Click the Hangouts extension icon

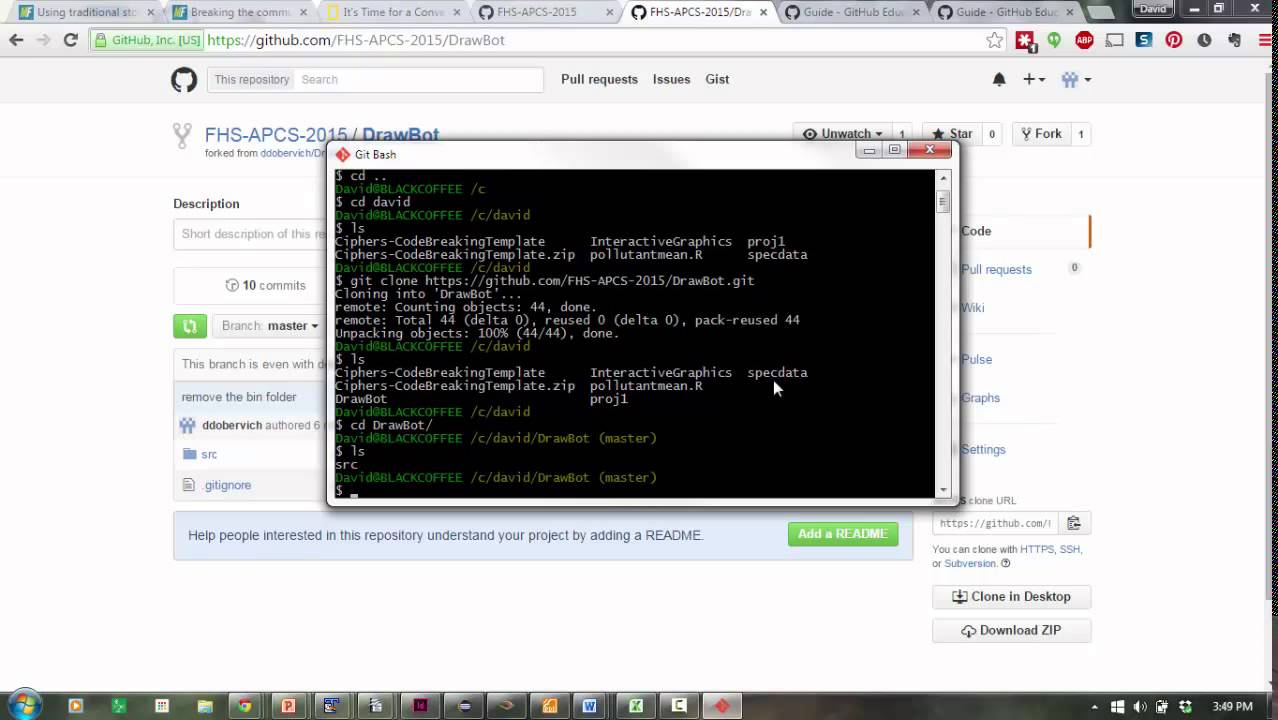click(1054, 40)
